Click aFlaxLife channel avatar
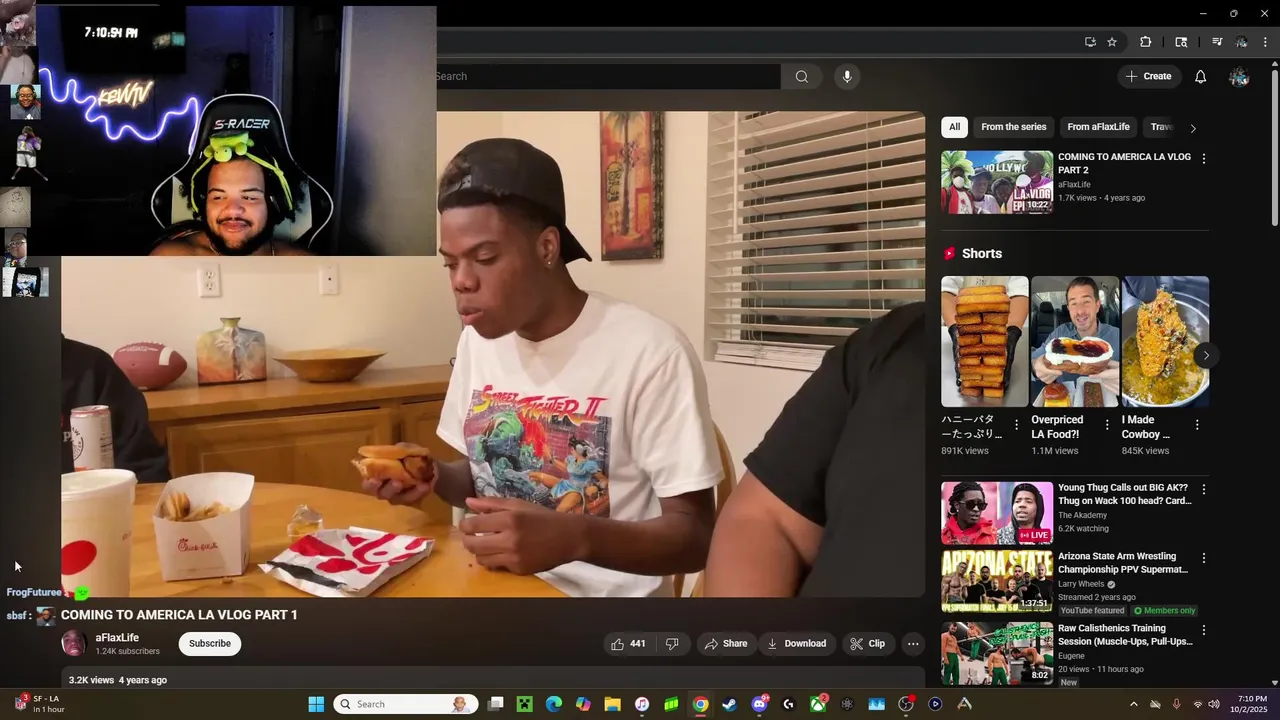Viewport: 1280px width, 720px height. [x=74, y=643]
